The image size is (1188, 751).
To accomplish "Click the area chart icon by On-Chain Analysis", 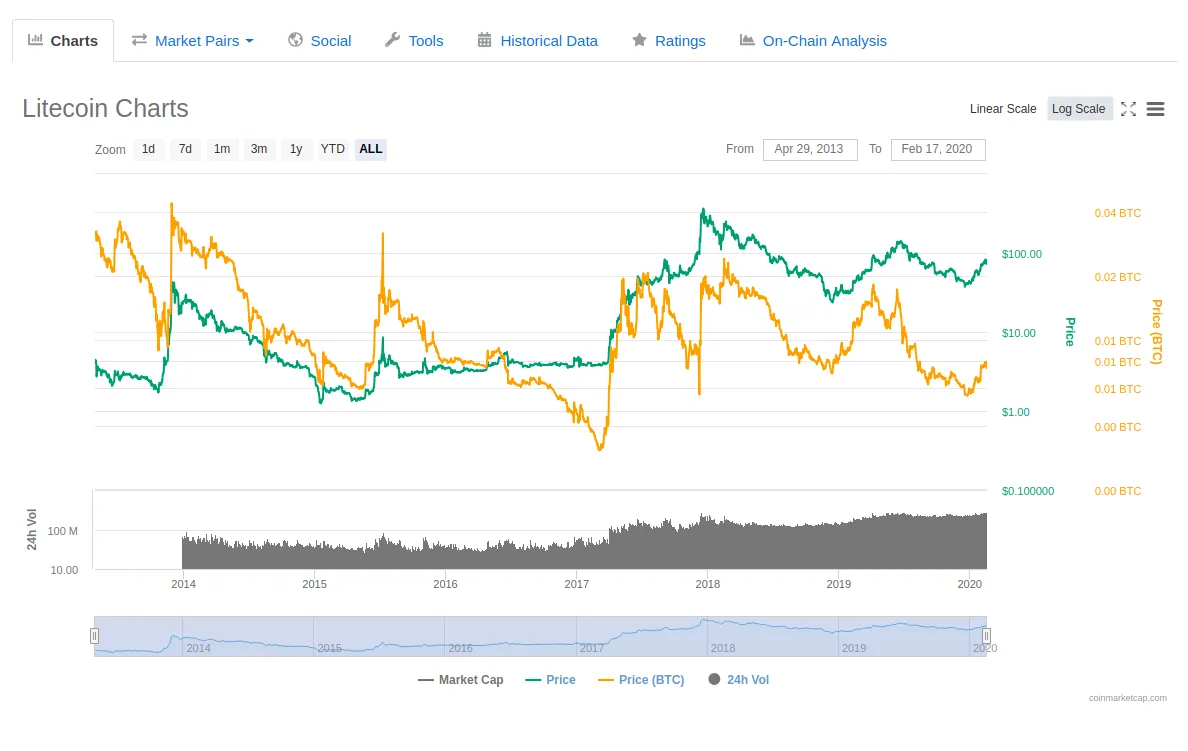I will (x=747, y=39).
